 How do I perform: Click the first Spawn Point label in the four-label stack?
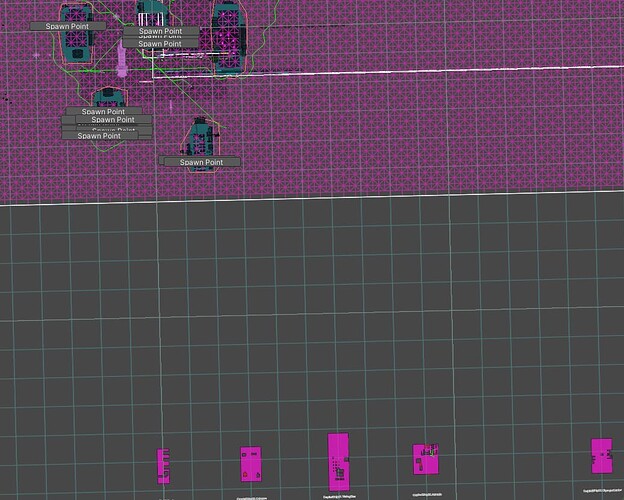pyautogui.click(x=104, y=111)
